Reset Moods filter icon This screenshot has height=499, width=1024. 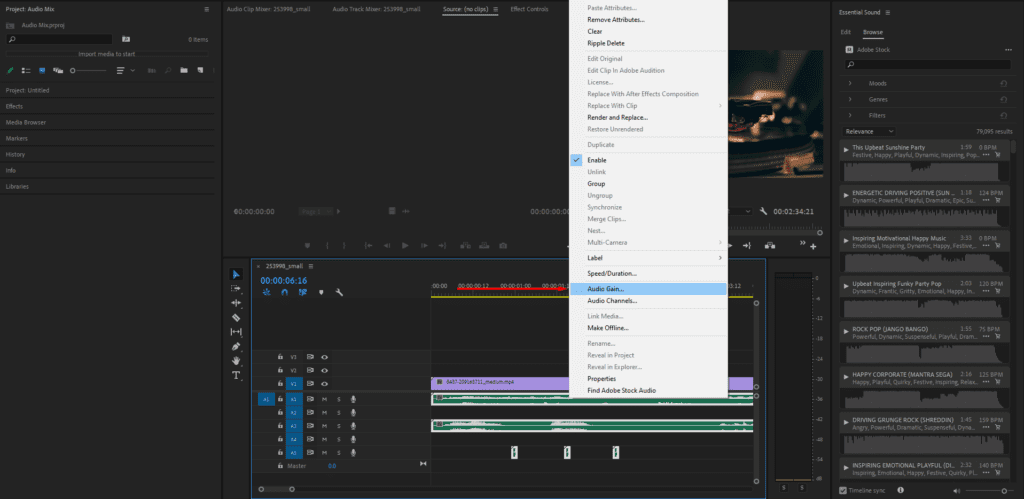tap(1004, 84)
